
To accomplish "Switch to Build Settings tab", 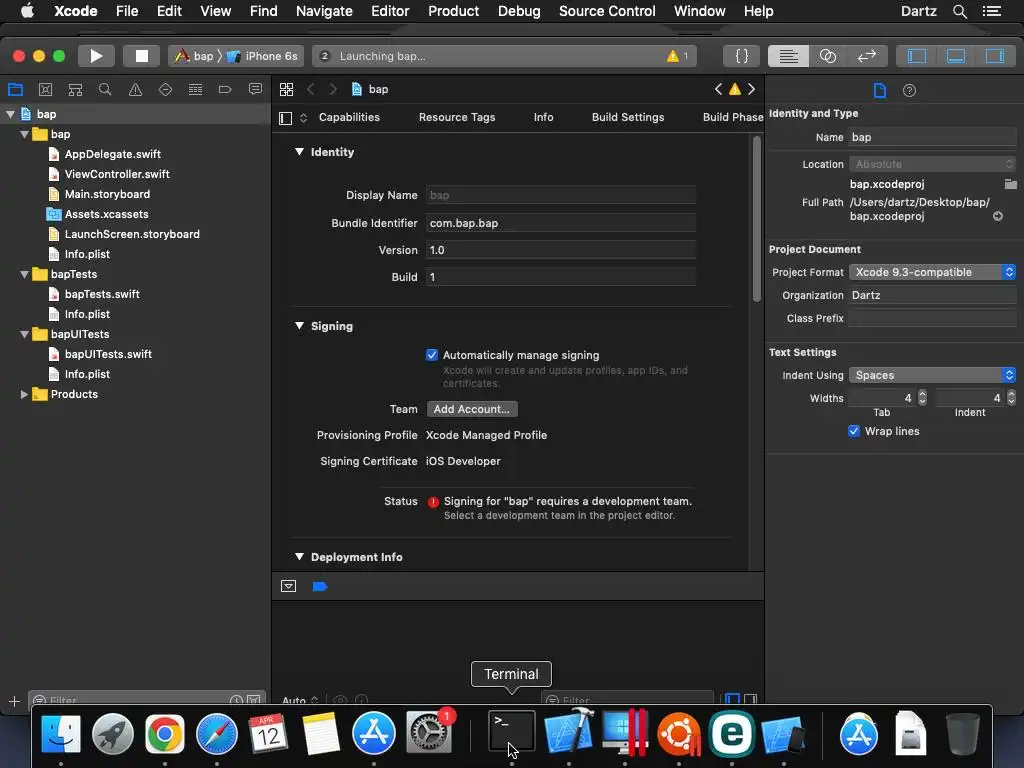I will click(628, 118).
